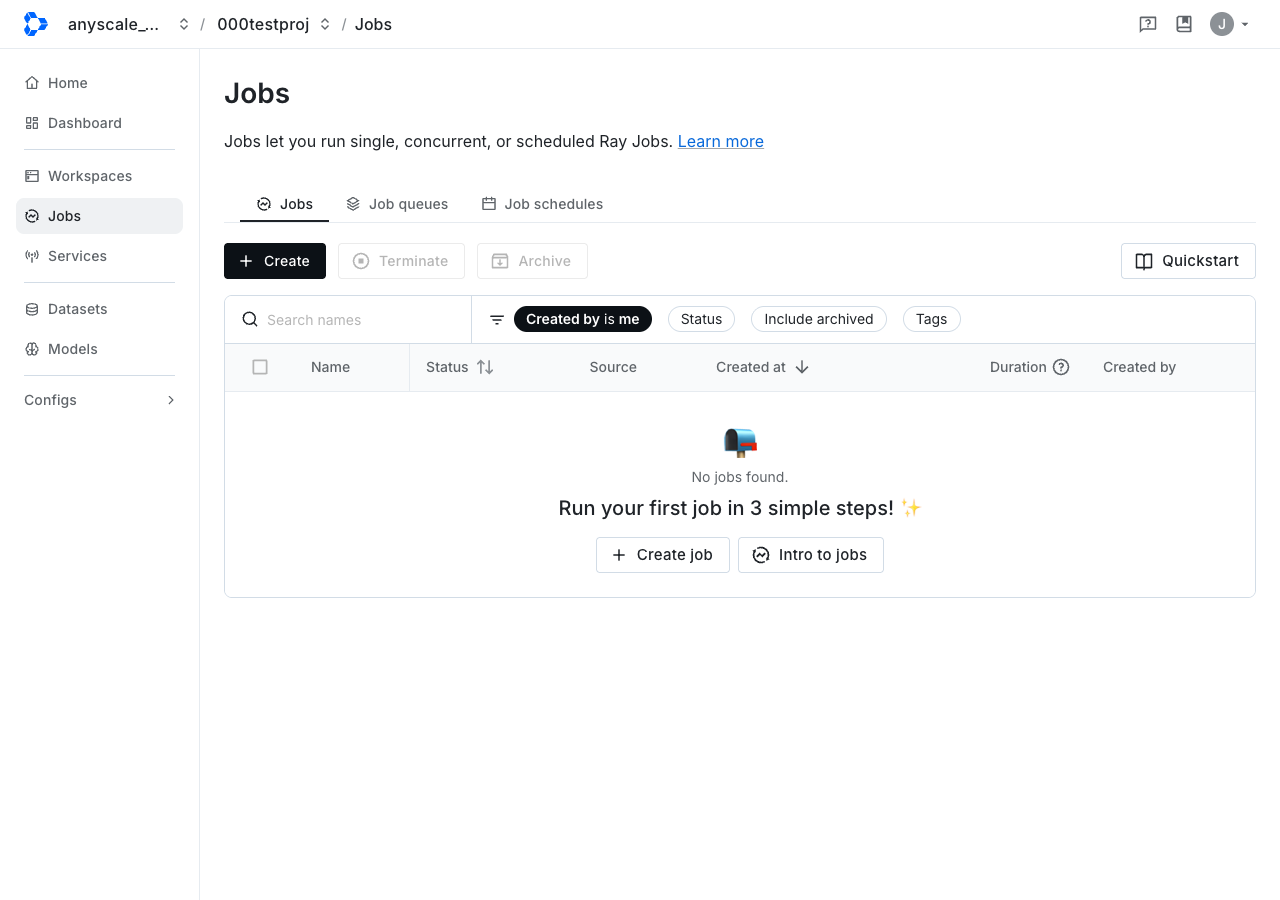Click the Anyscale logo icon
Image resolution: width=1280 pixels, height=900 pixels.
[x=36, y=24]
